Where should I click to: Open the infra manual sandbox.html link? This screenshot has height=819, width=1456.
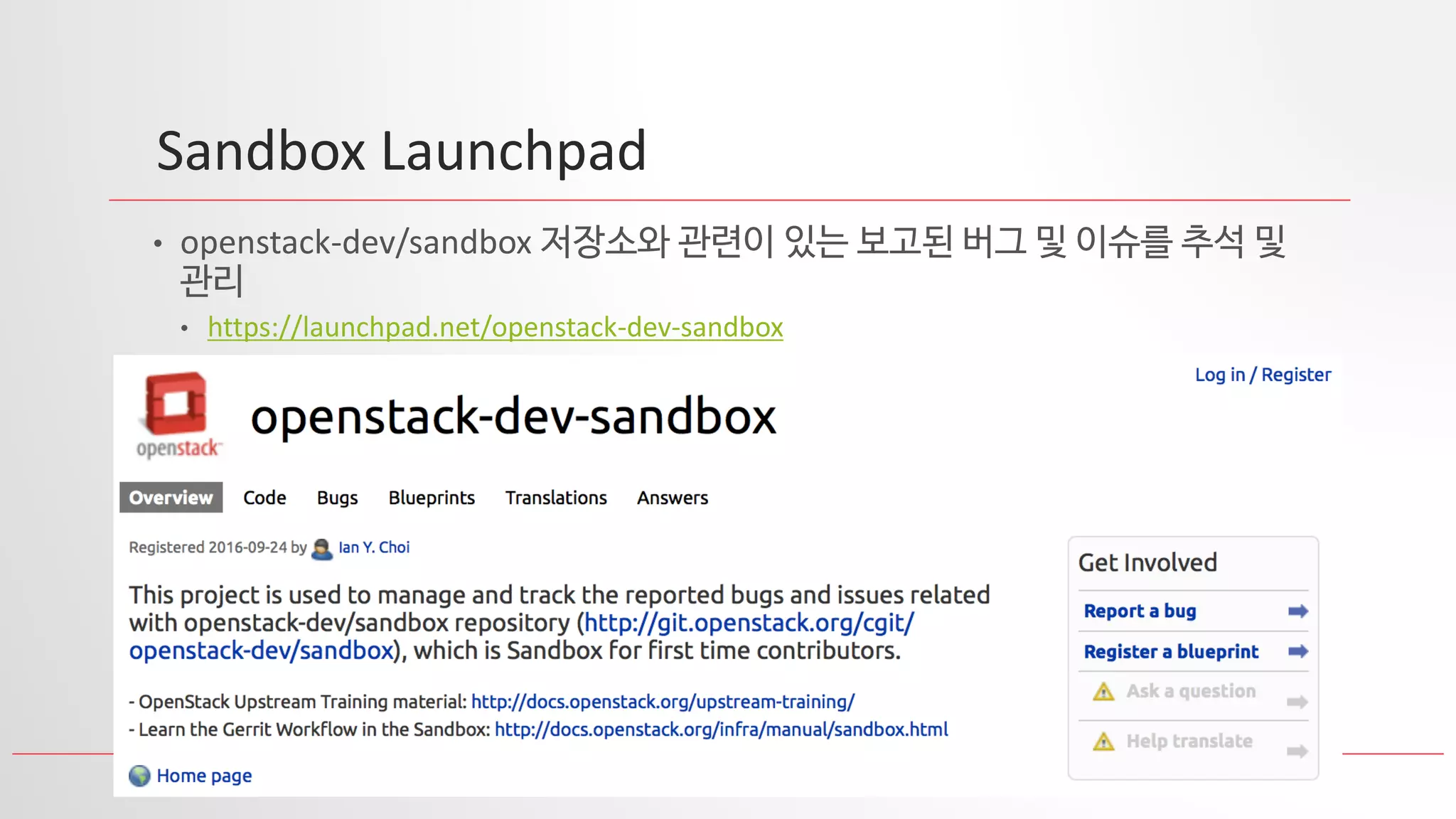pyautogui.click(x=721, y=729)
